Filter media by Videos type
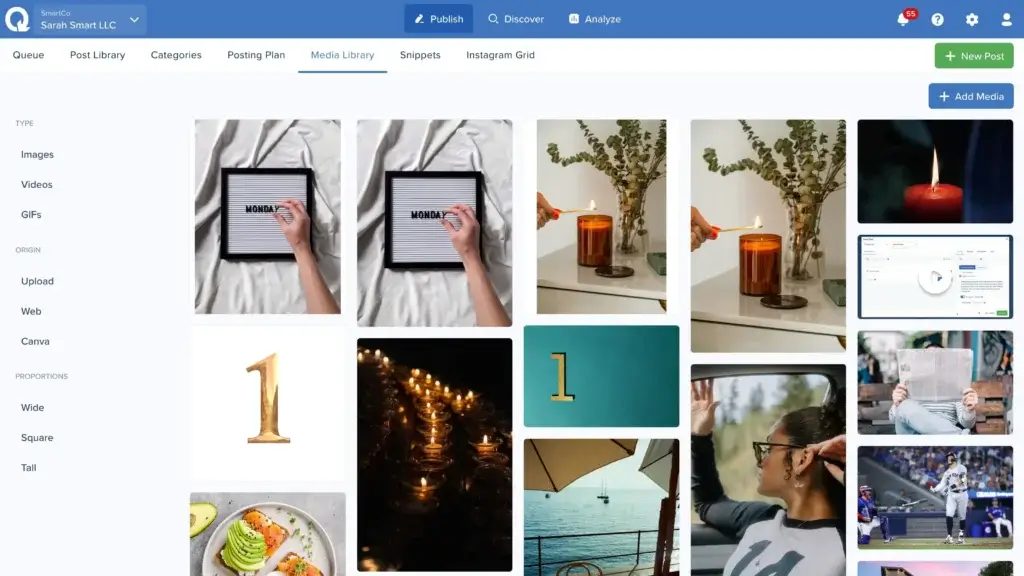Image resolution: width=1024 pixels, height=576 pixels. [x=37, y=185]
